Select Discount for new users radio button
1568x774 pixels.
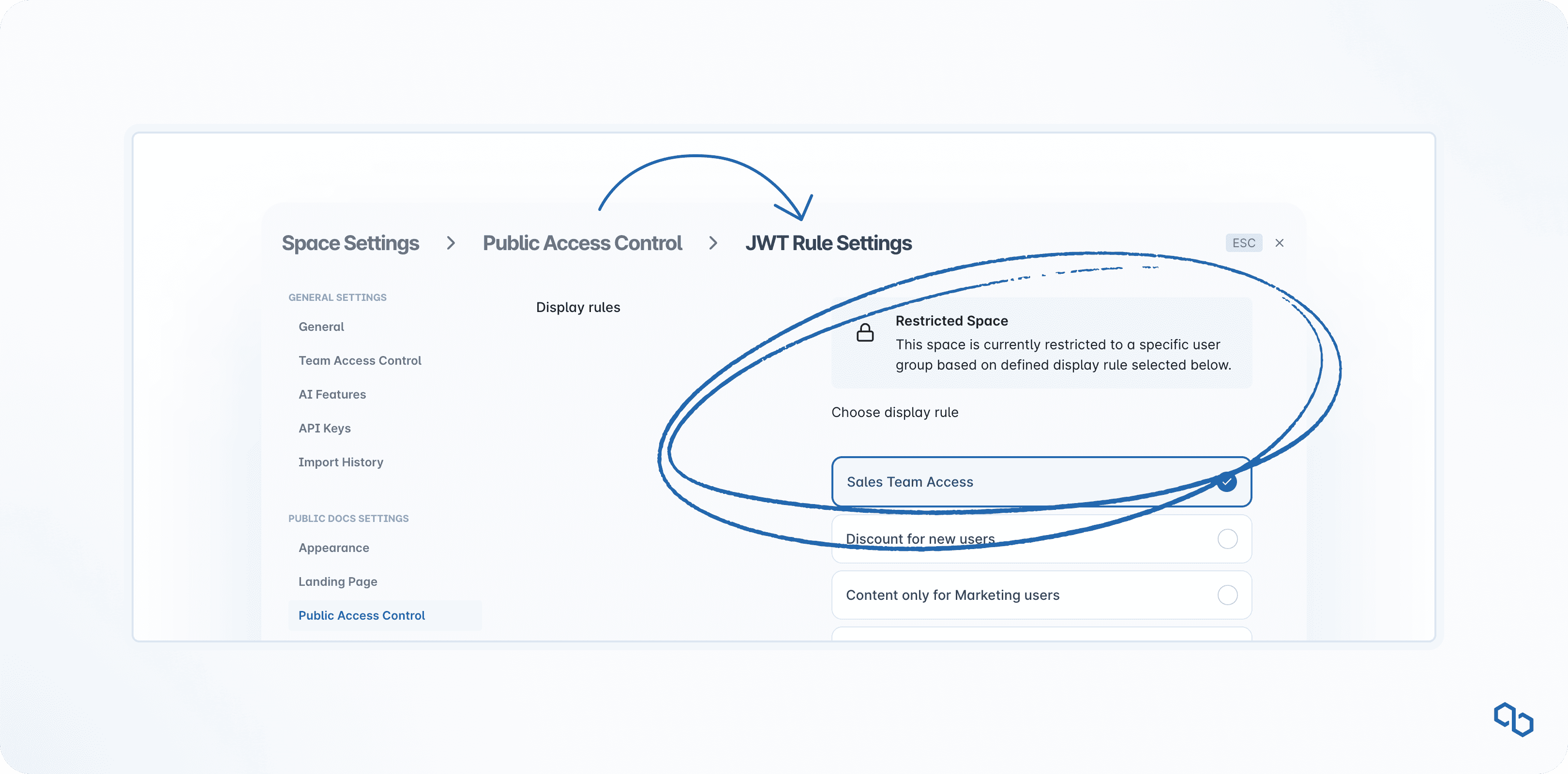point(1227,538)
